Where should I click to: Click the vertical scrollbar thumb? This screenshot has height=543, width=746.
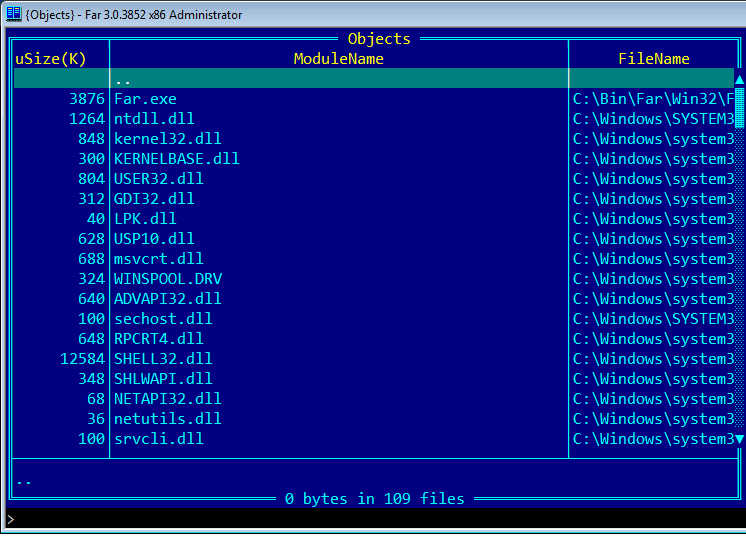tap(739, 108)
